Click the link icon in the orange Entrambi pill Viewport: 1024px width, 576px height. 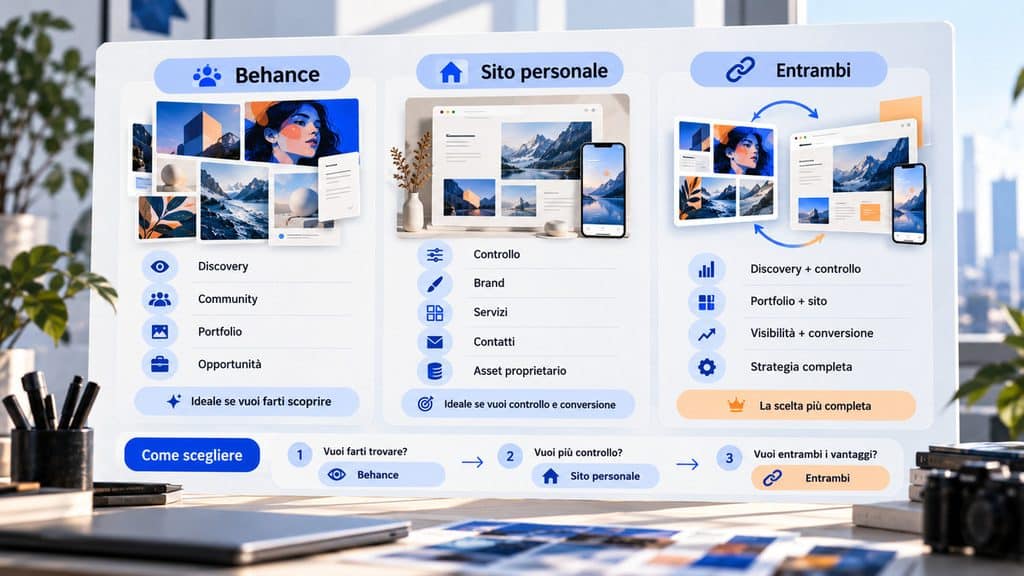click(773, 478)
